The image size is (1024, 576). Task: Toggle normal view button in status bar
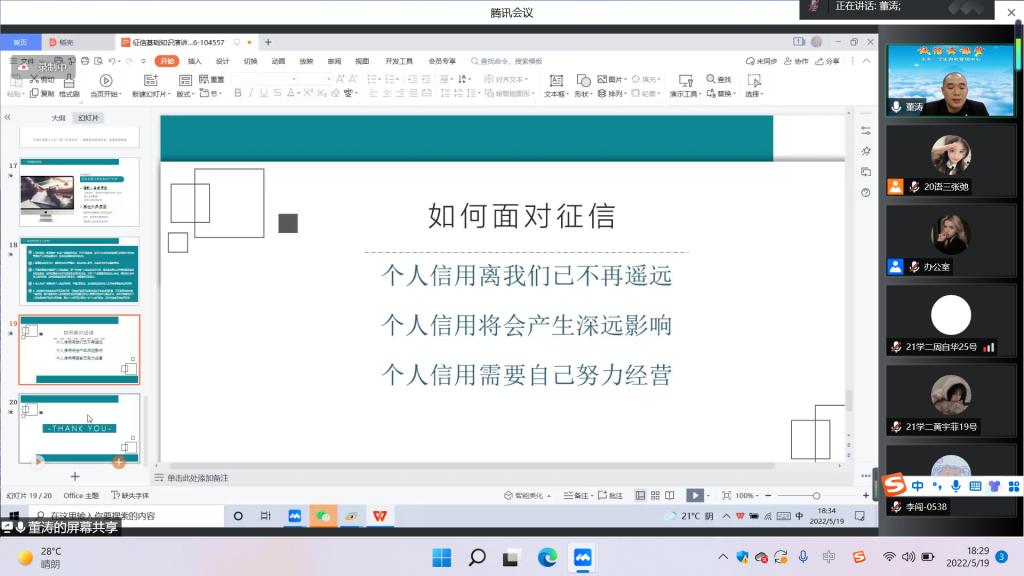(640, 496)
